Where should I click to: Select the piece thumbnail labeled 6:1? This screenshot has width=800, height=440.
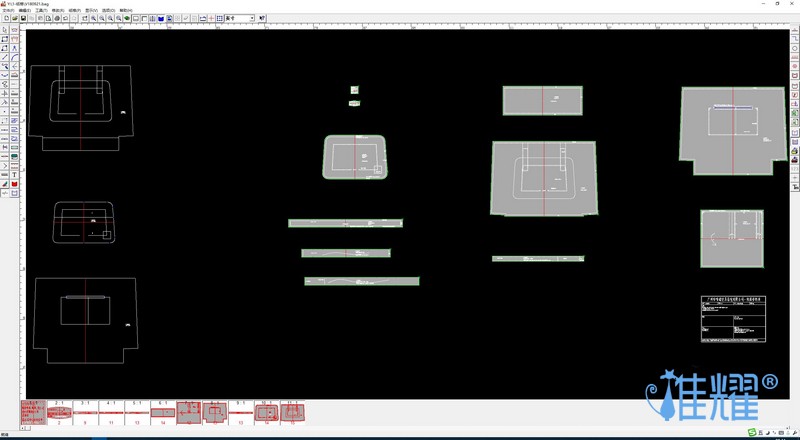(164, 411)
